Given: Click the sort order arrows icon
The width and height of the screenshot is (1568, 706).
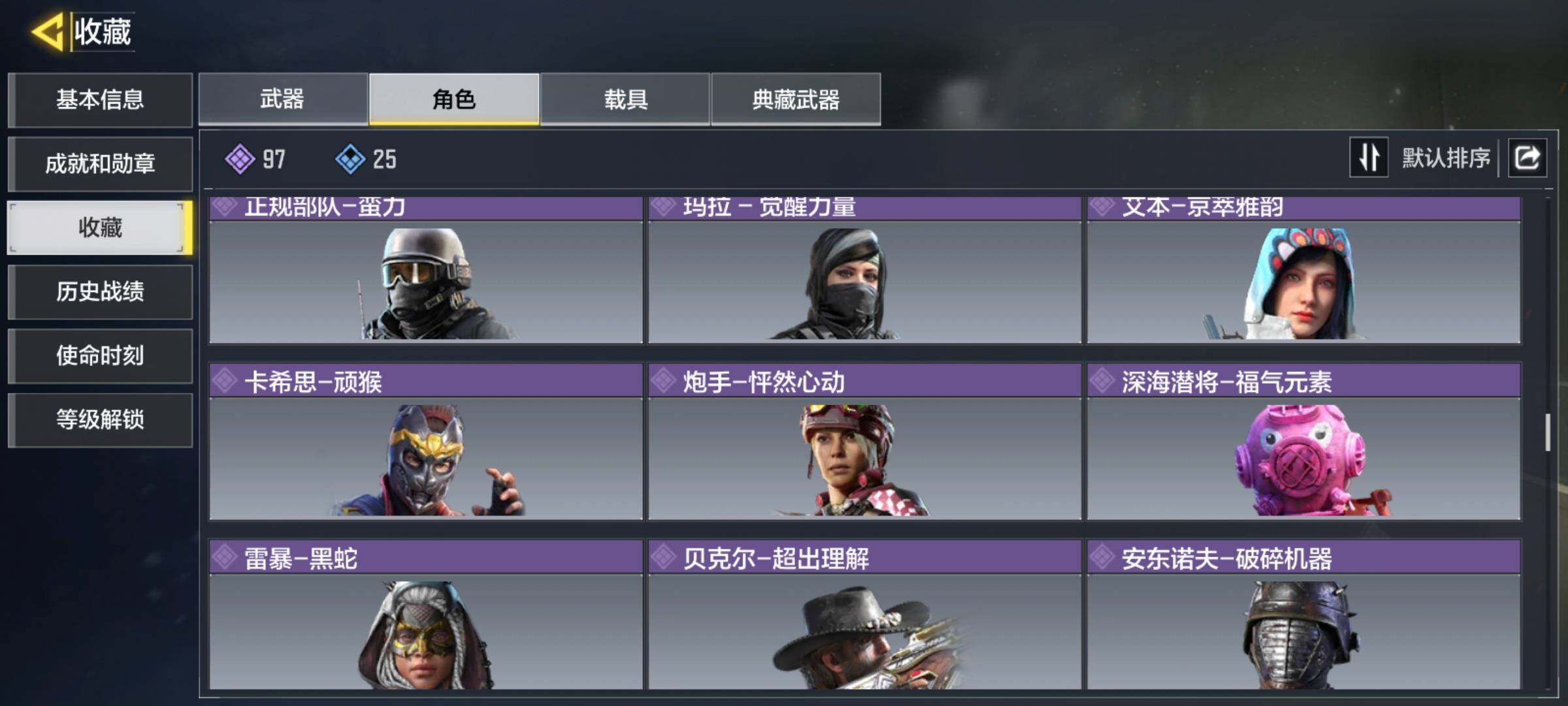Looking at the screenshot, I should click(1369, 158).
